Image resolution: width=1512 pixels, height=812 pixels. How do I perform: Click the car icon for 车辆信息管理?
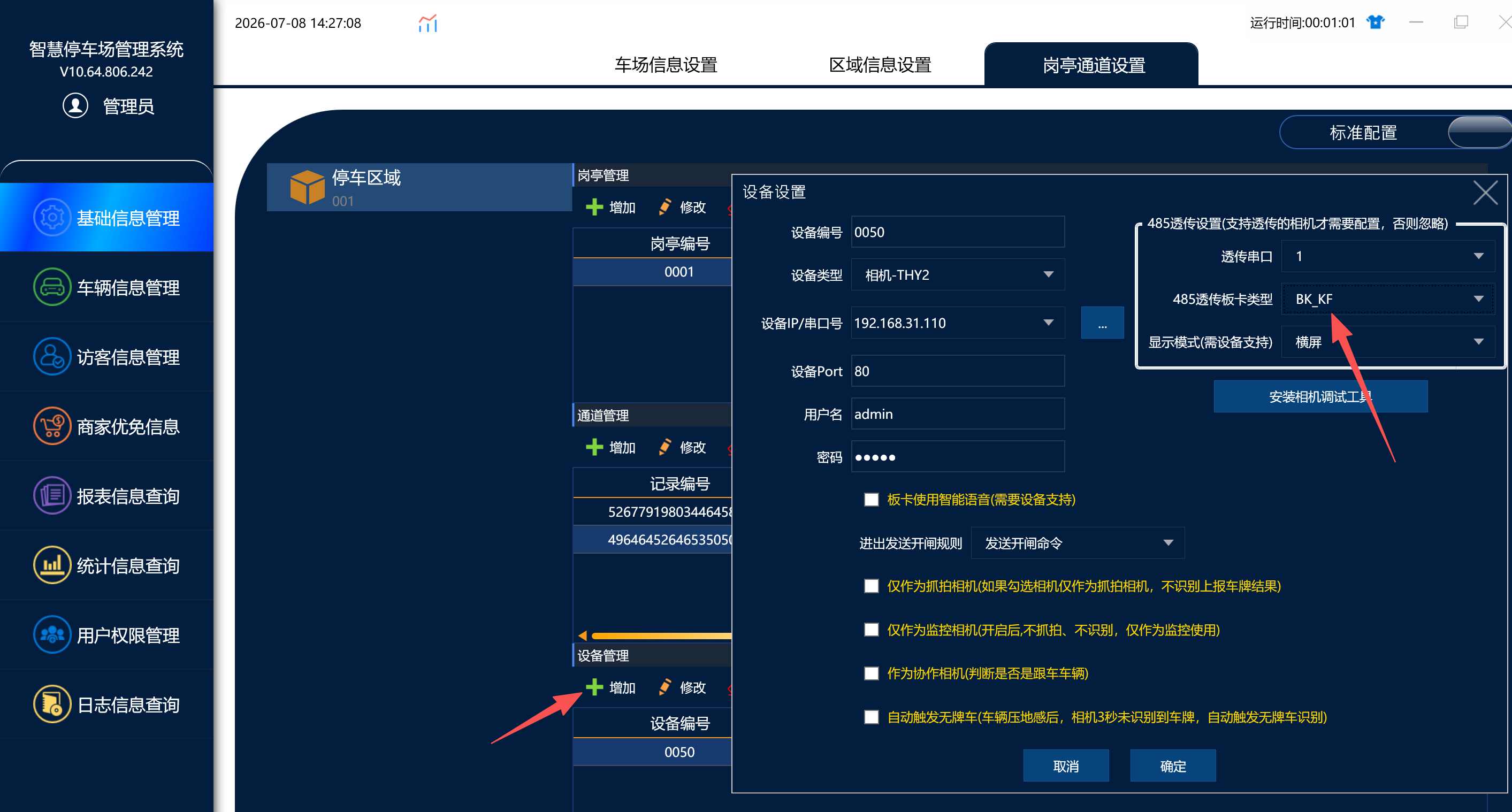tap(52, 287)
